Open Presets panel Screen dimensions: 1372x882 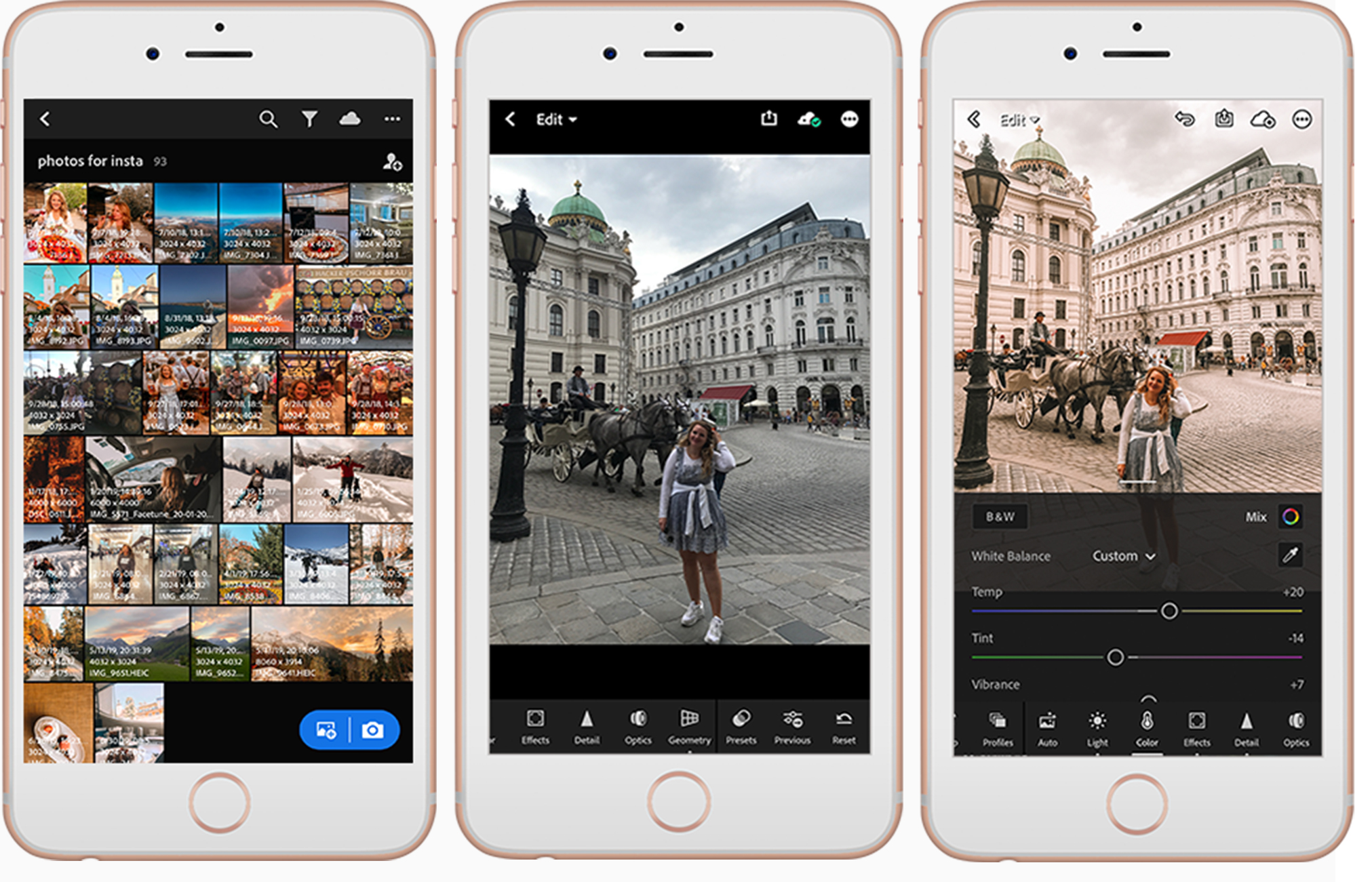[741, 727]
